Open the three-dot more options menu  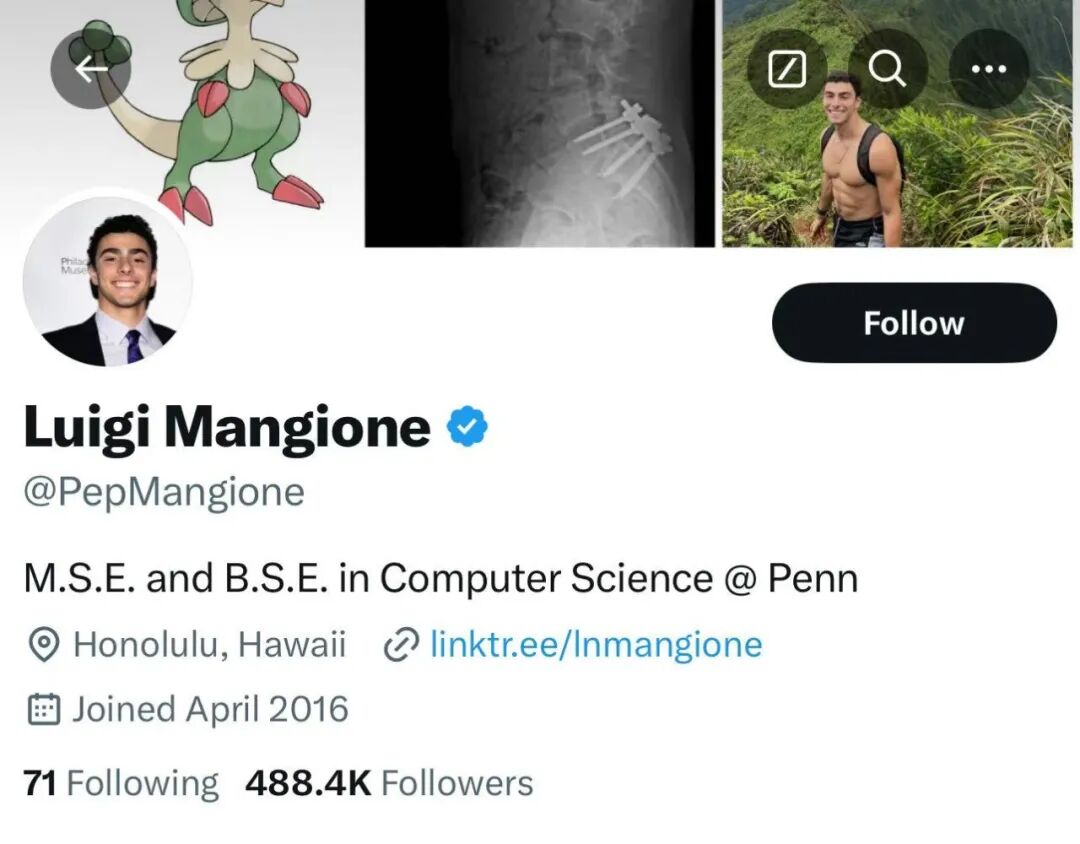coord(989,69)
